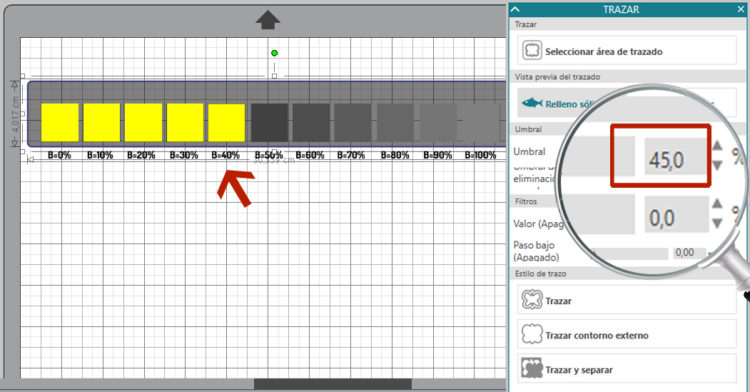Click the Select trace area icon
The width and height of the screenshot is (750, 392).
(532, 50)
